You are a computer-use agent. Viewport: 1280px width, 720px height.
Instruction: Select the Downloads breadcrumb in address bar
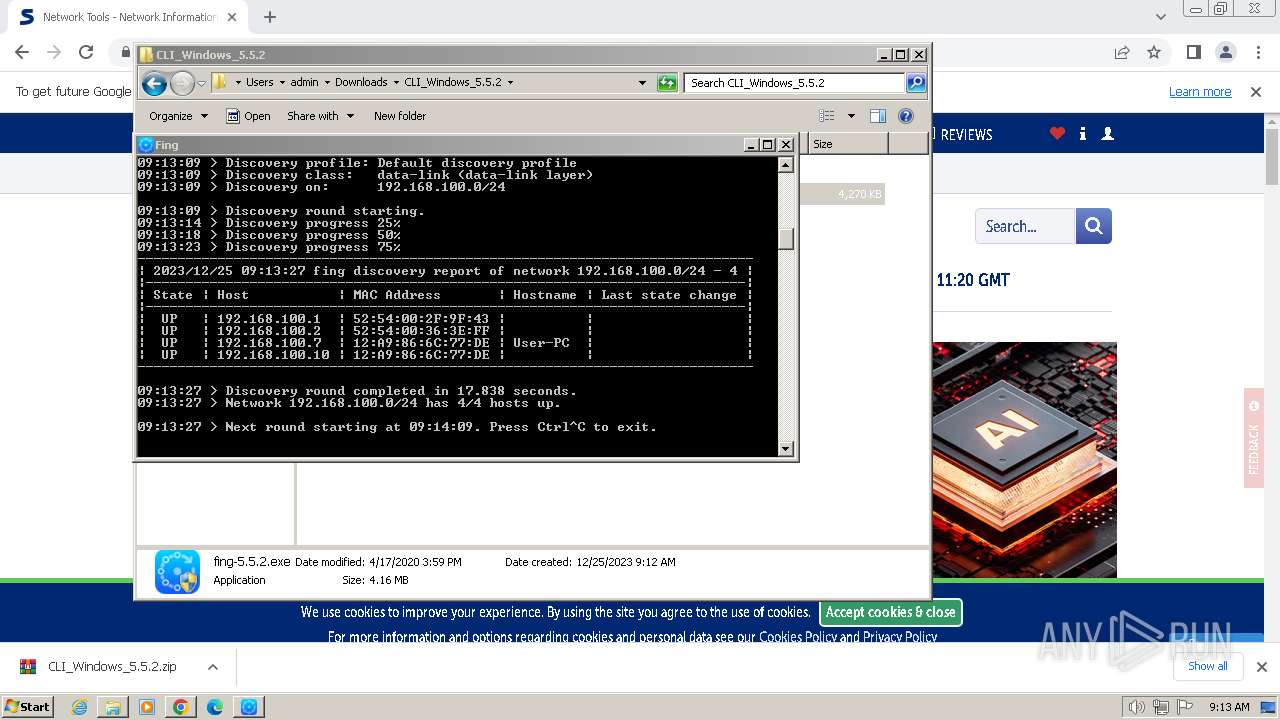click(361, 83)
